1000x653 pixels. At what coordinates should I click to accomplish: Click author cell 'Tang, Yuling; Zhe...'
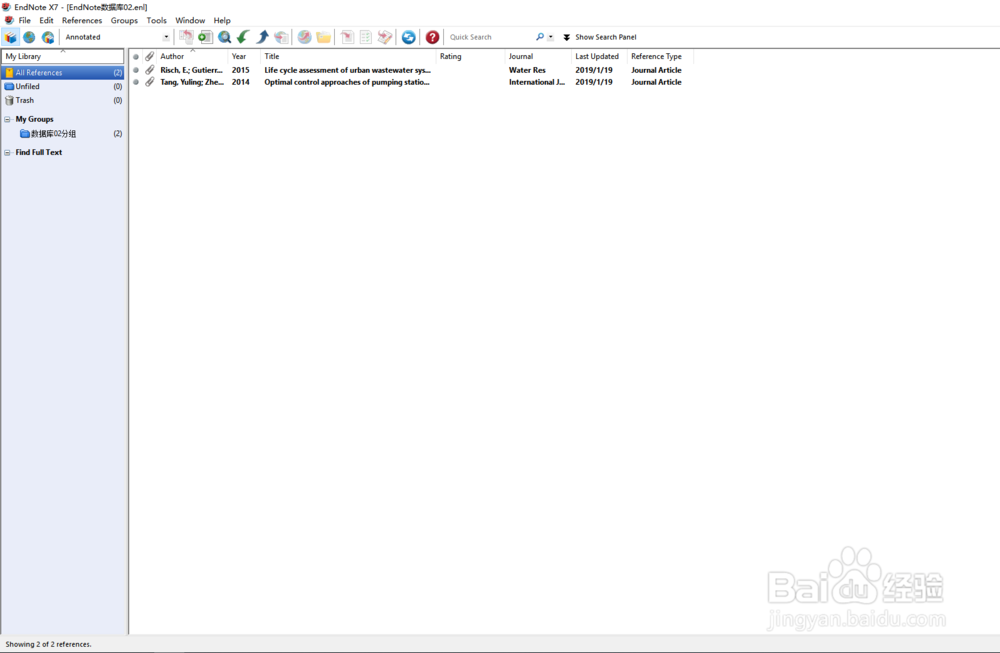click(x=192, y=82)
